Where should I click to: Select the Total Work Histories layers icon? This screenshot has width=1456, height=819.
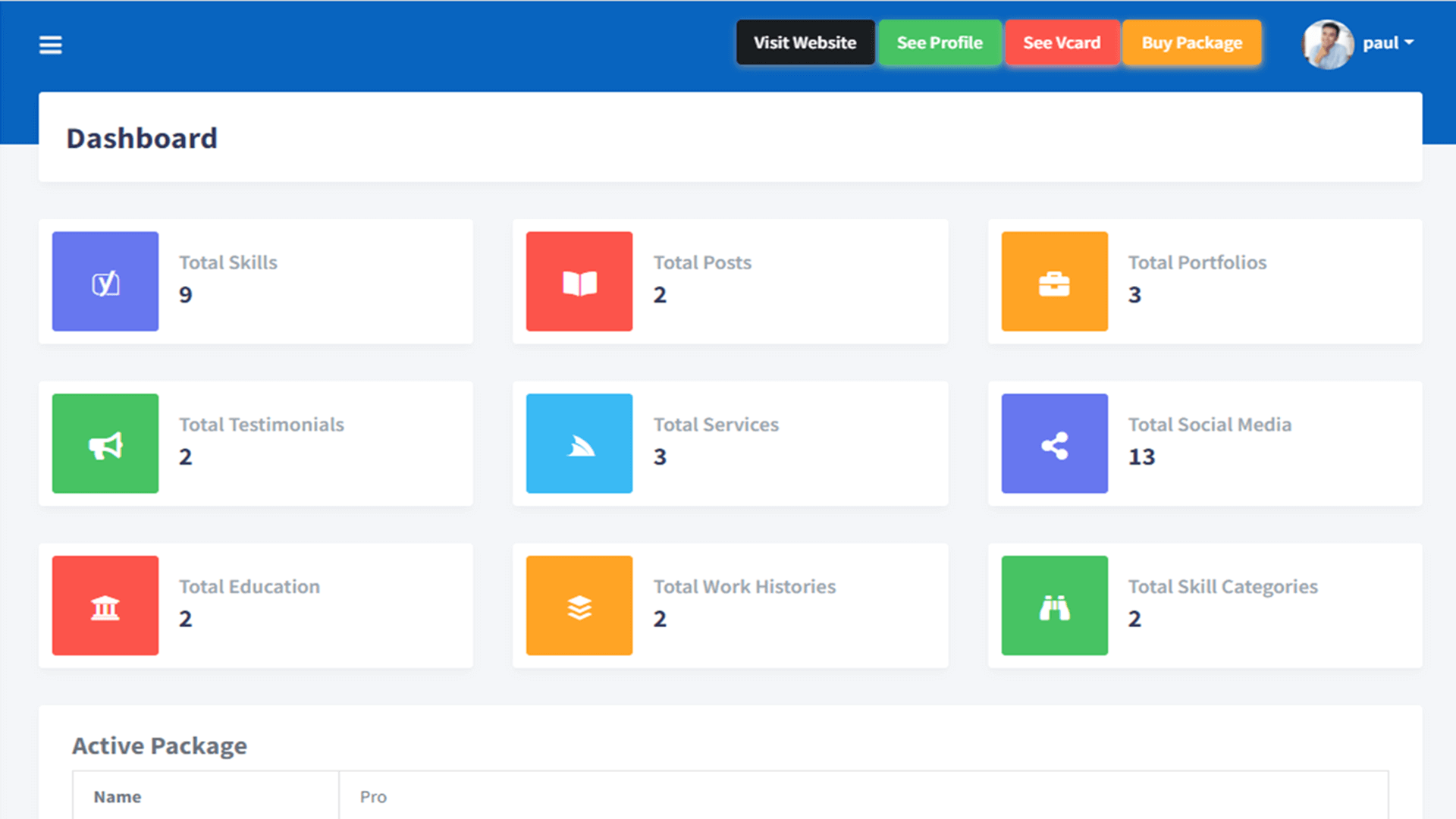(579, 605)
